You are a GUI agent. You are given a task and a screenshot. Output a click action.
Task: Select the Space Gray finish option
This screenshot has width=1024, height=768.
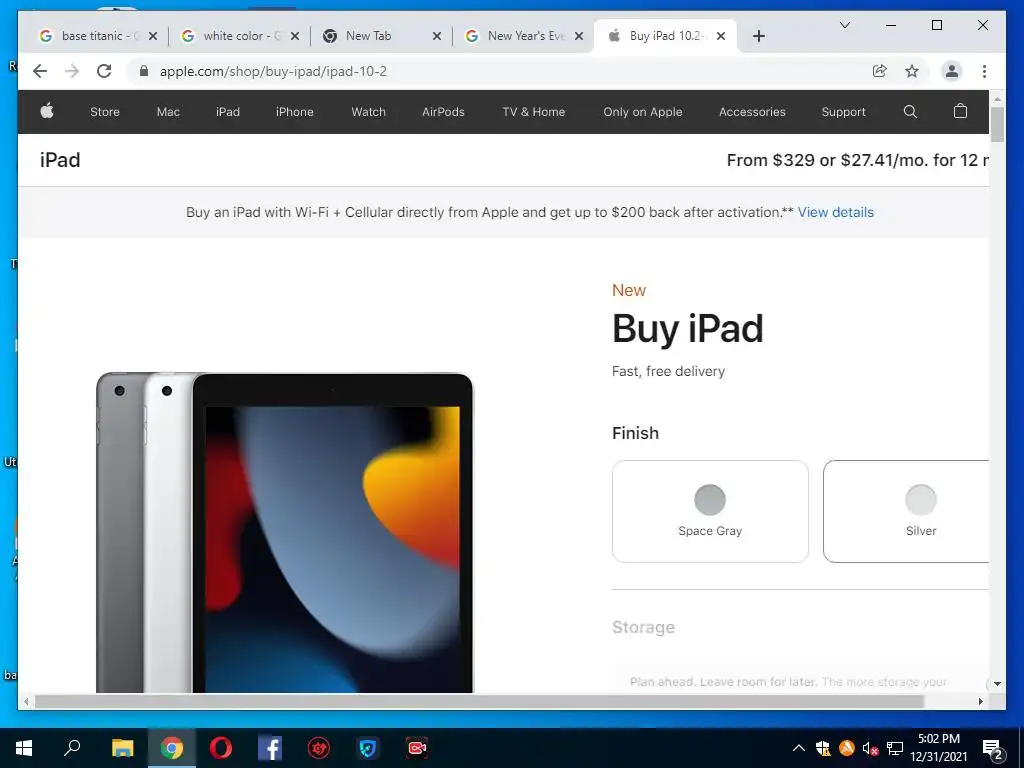(710, 511)
